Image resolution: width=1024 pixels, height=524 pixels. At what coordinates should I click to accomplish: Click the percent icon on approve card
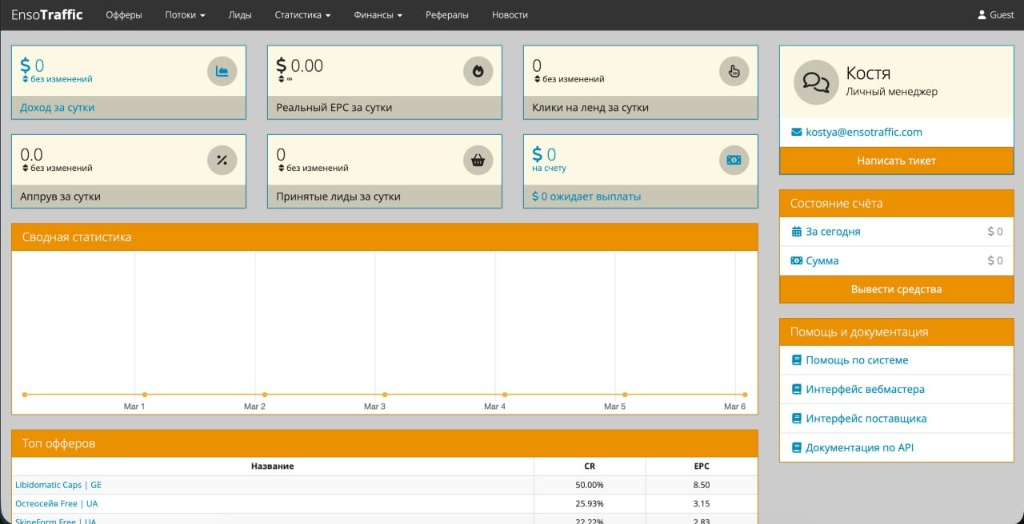tap(222, 159)
